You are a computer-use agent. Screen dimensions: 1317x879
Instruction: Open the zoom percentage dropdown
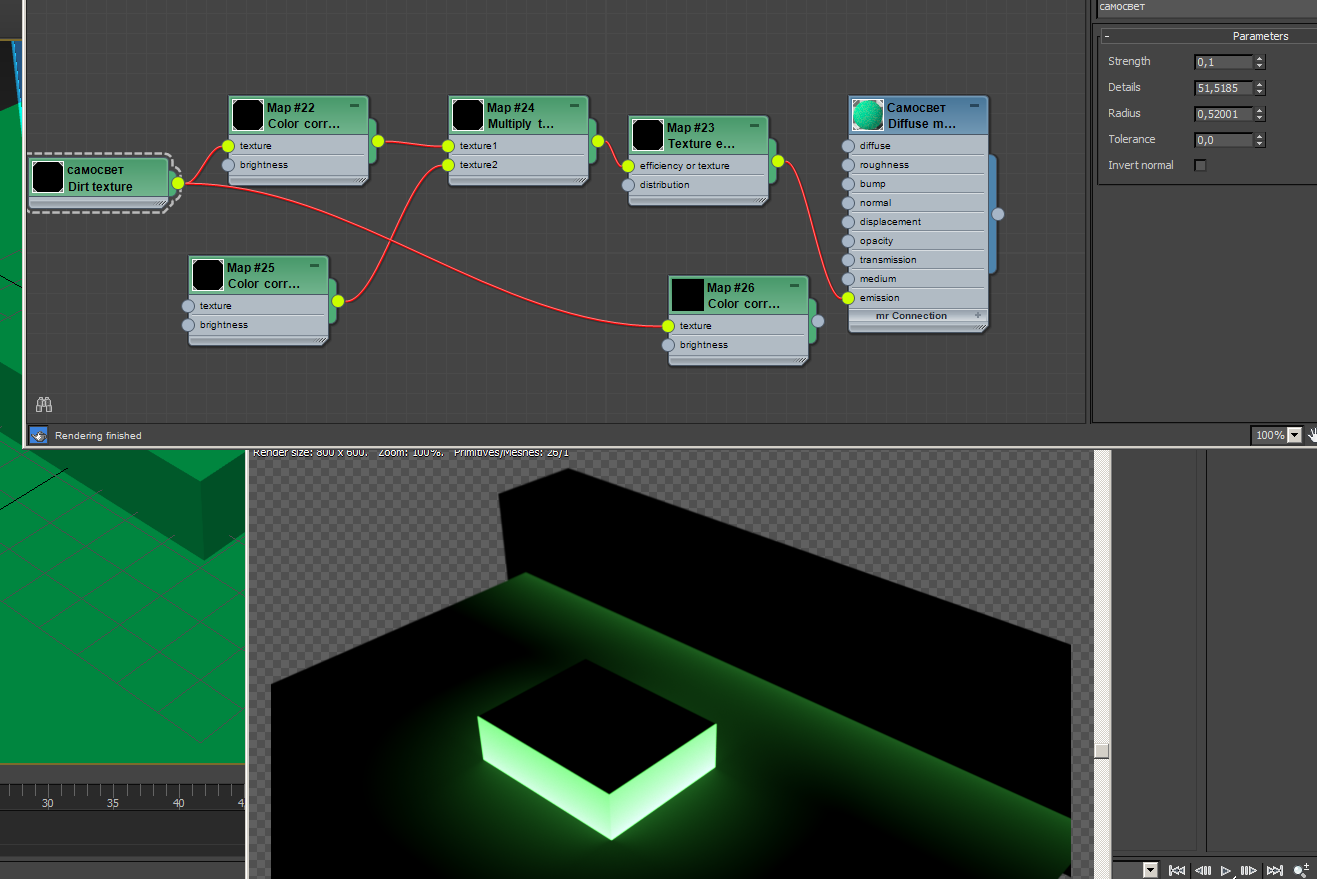pyautogui.click(x=1295, y=435)
